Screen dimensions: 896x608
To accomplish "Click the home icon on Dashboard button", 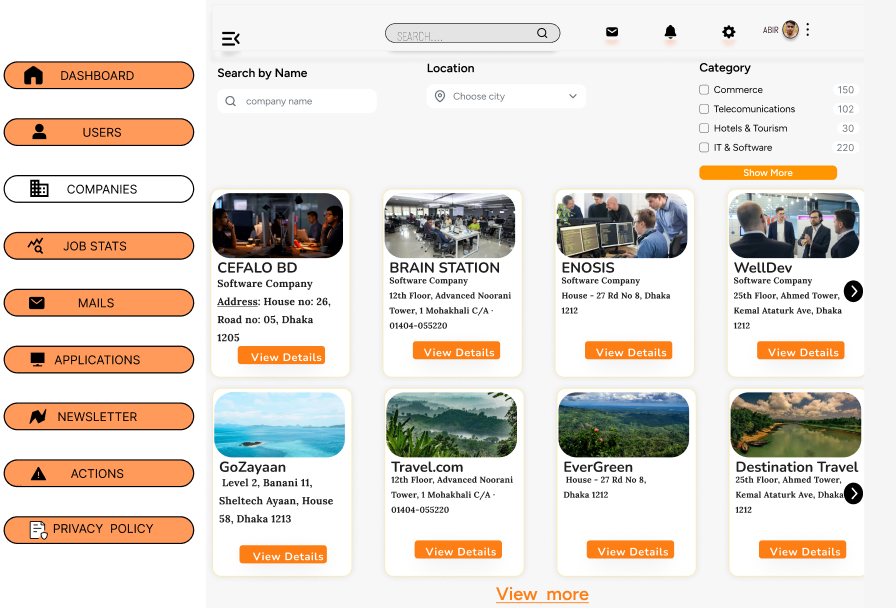I will (34, 75).
